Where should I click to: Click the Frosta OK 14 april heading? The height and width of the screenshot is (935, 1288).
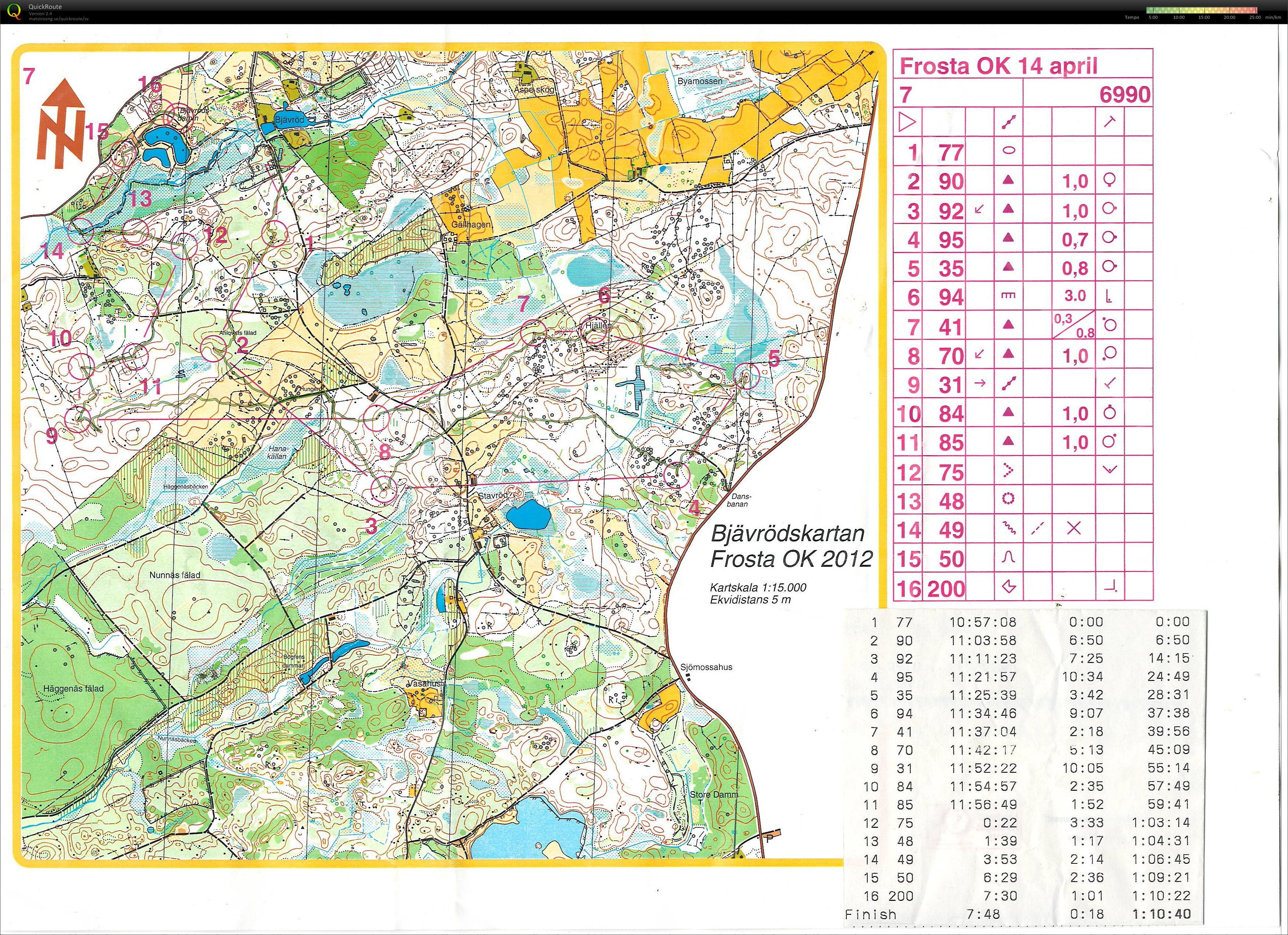point(998,66)
